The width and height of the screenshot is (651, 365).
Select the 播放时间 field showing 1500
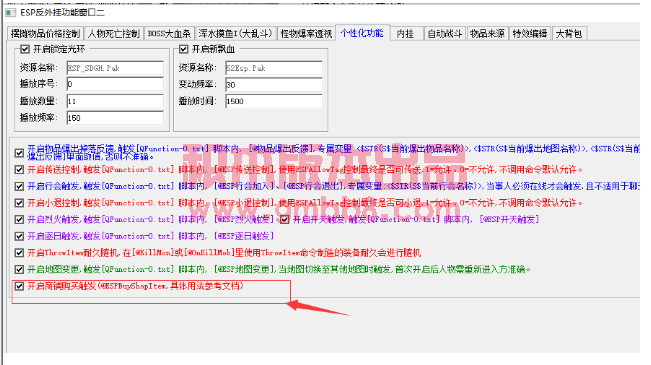[x=274, y=101]
